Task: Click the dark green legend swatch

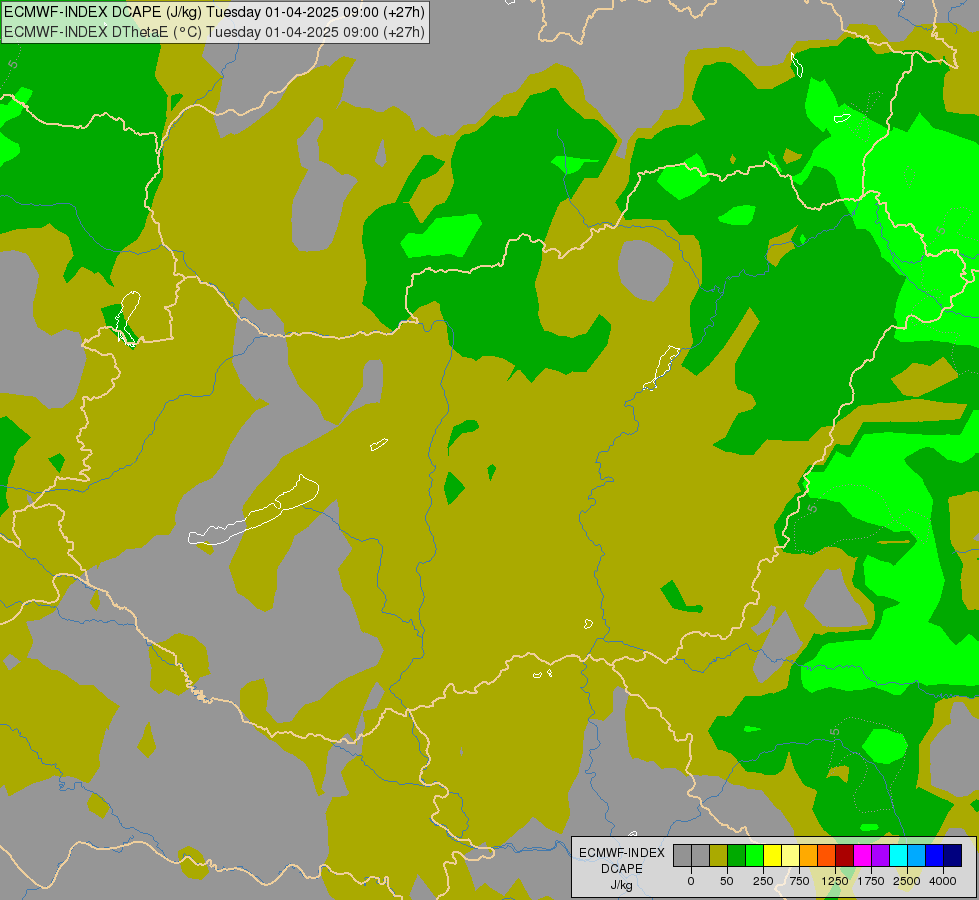Action: [737, 855]
